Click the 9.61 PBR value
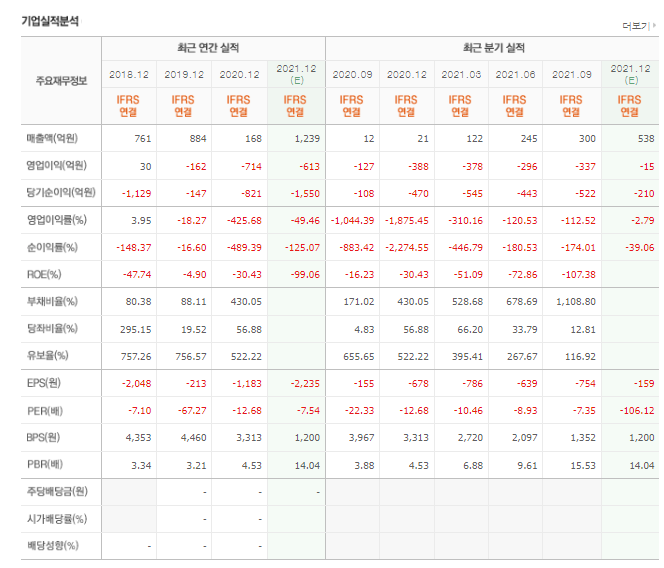This screenshot has height=568, width=664. tap(527, 465)
